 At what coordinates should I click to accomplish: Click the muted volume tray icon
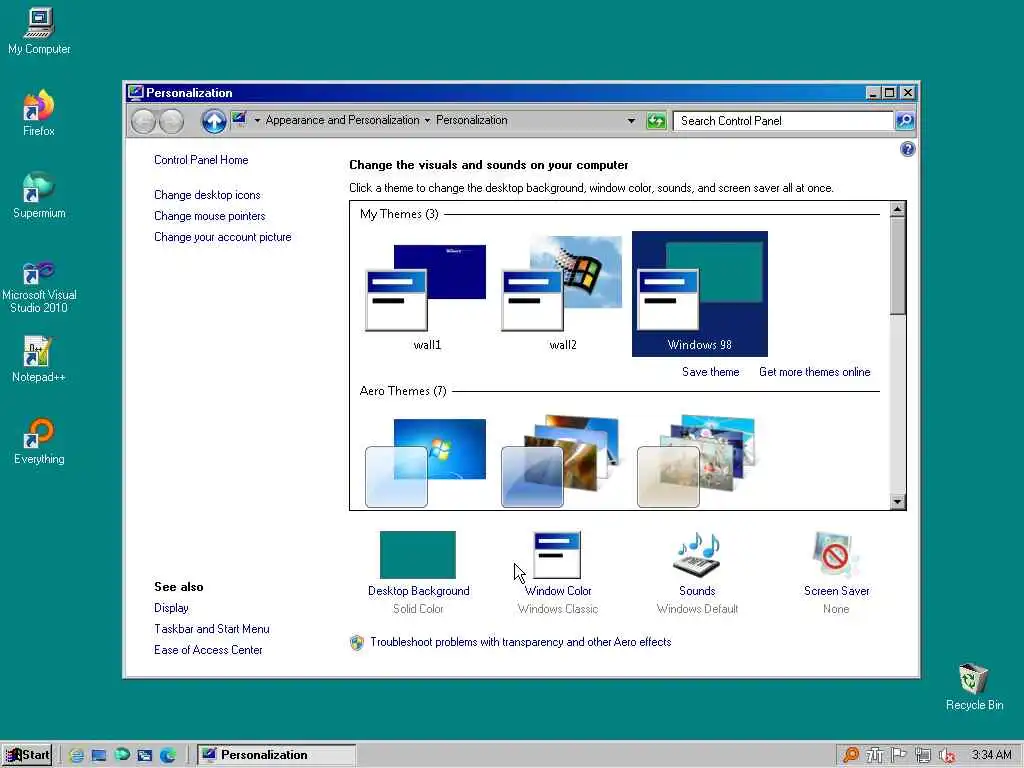[x=946, y=755]
